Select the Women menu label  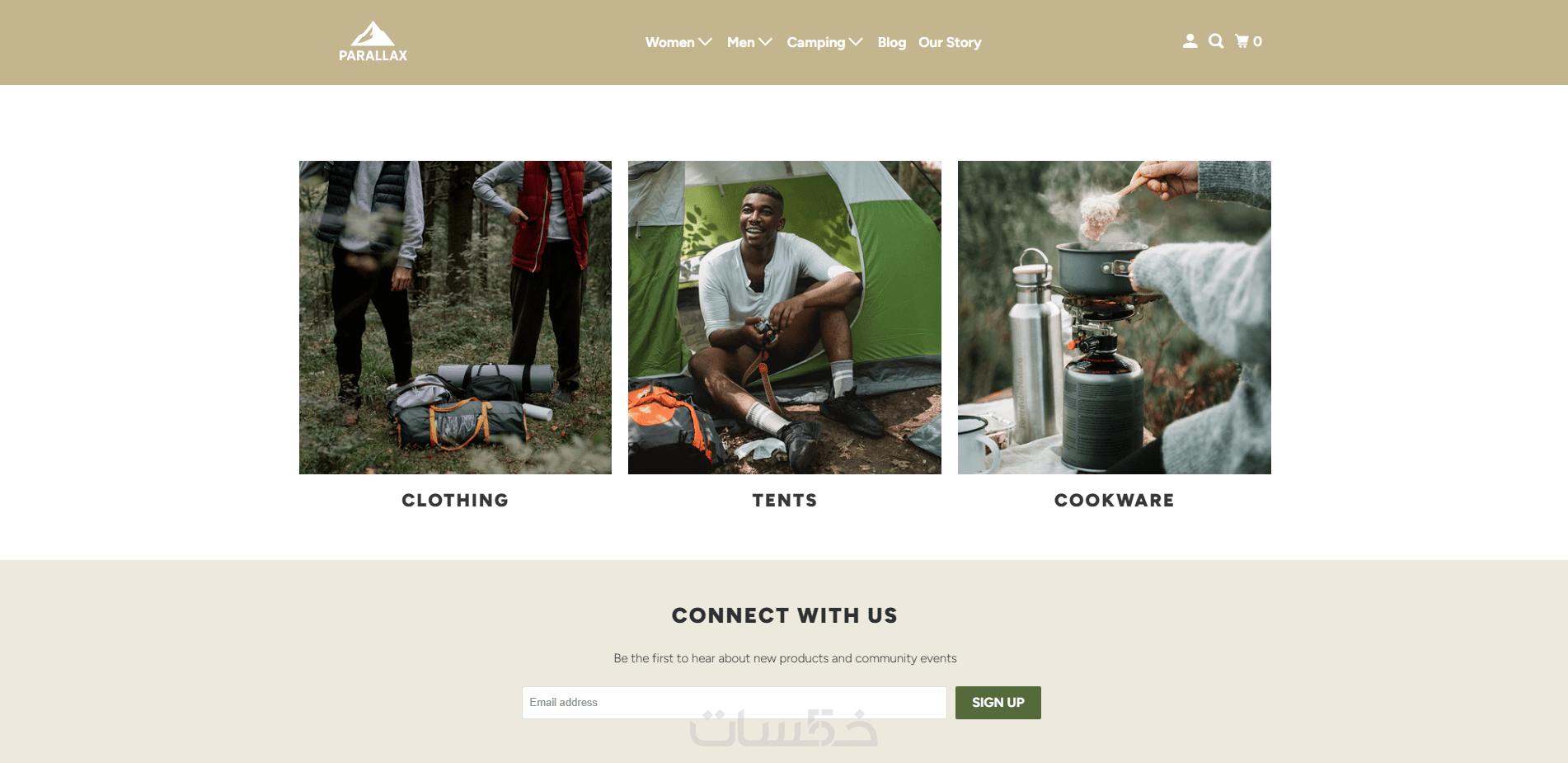[669, 42]
